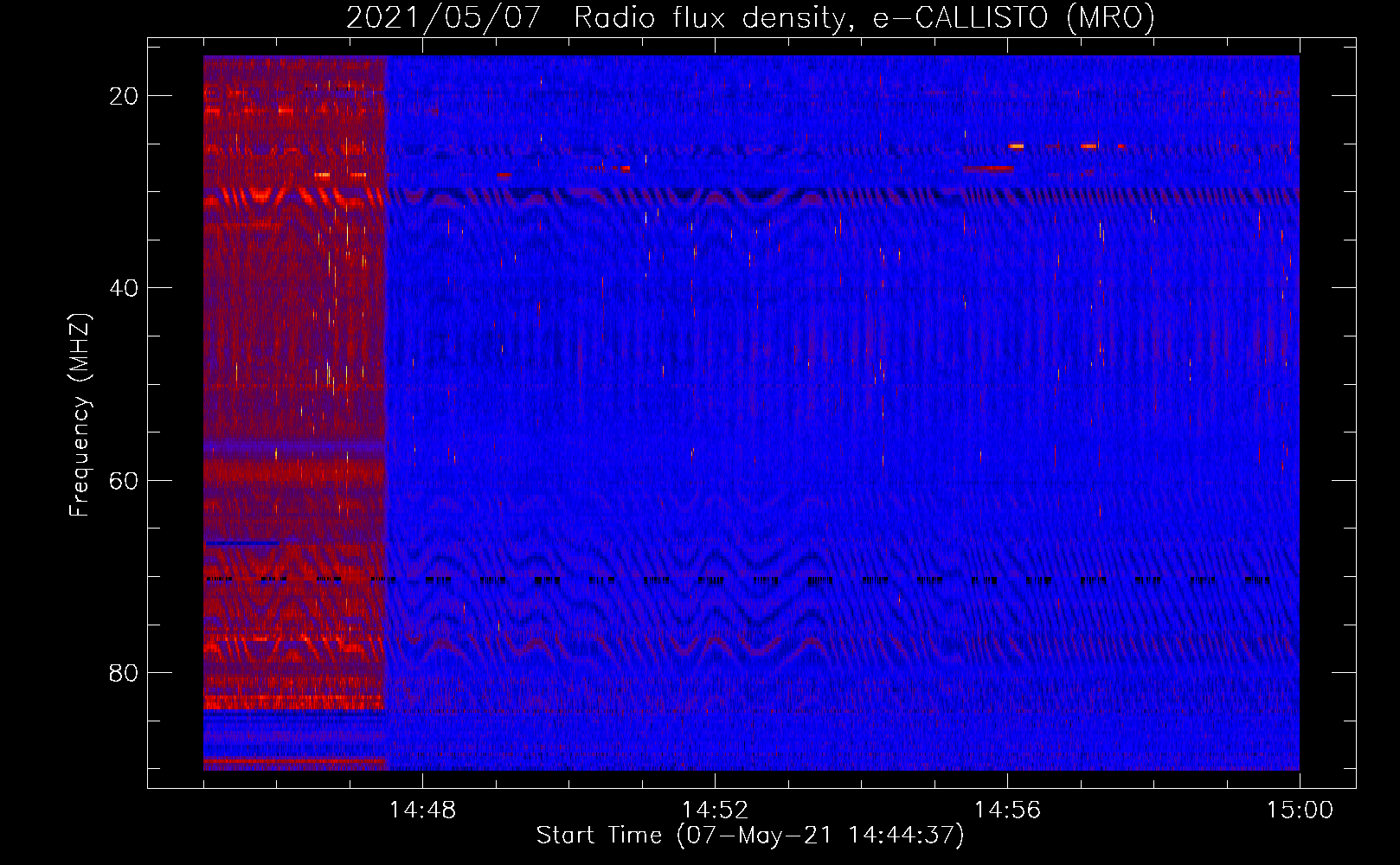
Task: Click the '40' frequency axis label
Action: 124,288
